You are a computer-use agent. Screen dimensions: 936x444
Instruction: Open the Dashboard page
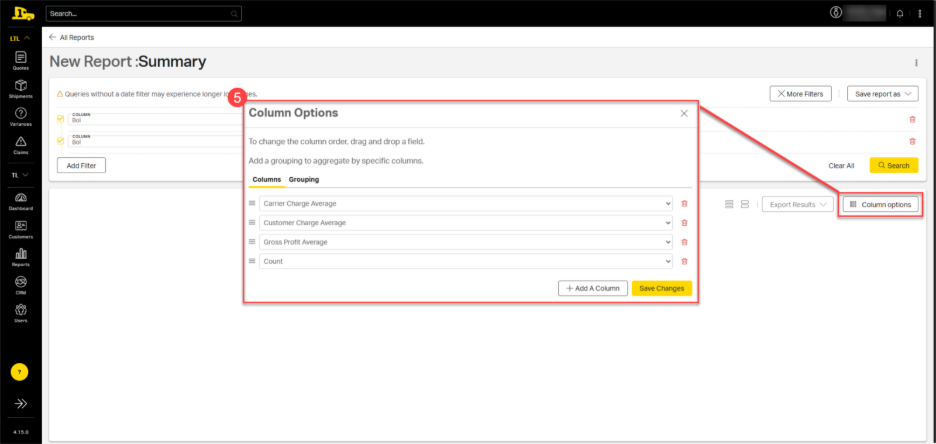click(20, 200)
